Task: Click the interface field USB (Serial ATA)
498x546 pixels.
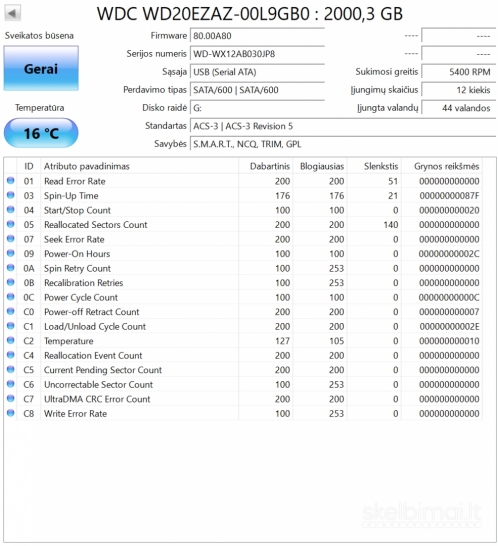Action: 257,72
